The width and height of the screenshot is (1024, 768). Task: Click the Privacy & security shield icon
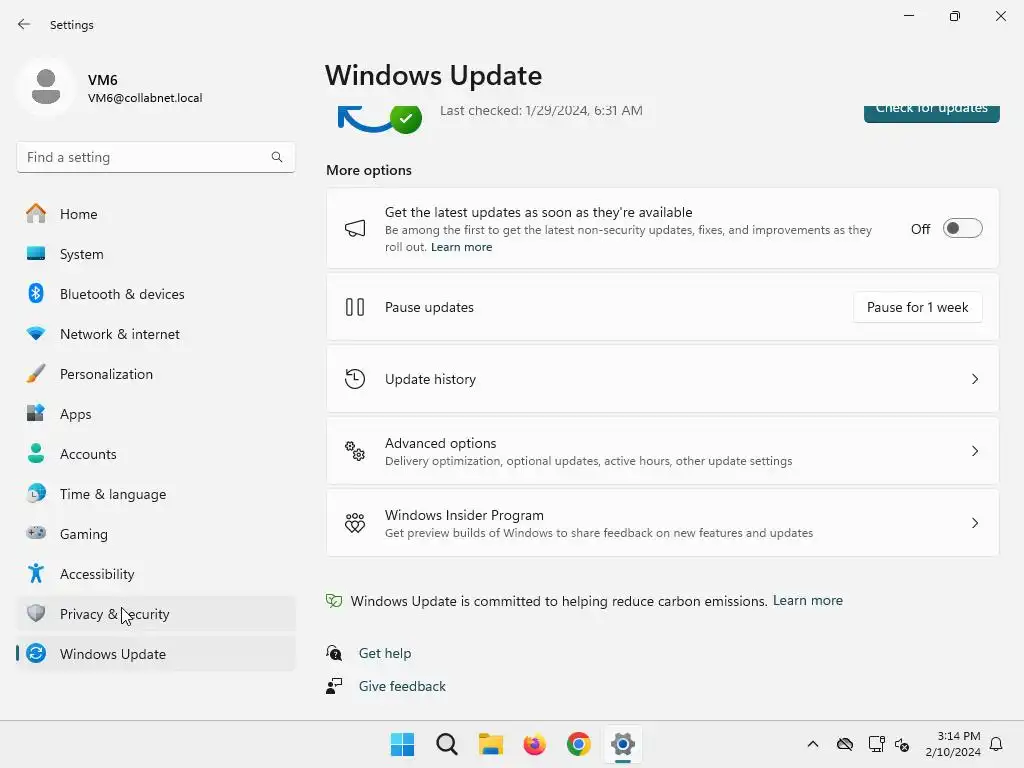pos(36,613)
